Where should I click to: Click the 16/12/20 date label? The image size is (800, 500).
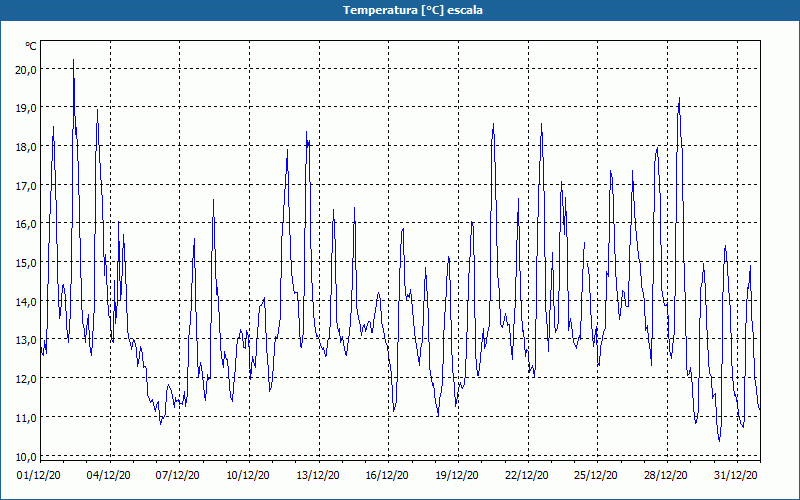[387, 476]
